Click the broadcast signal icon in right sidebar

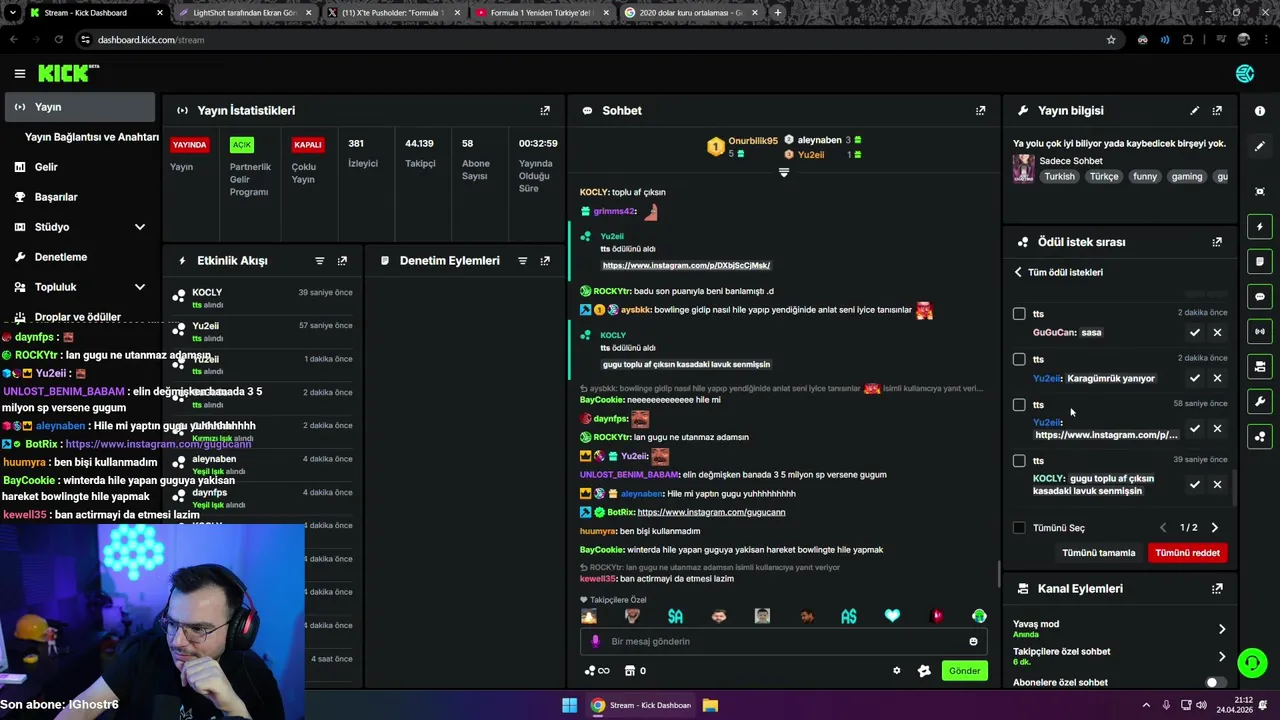(x=1260, y=331)
